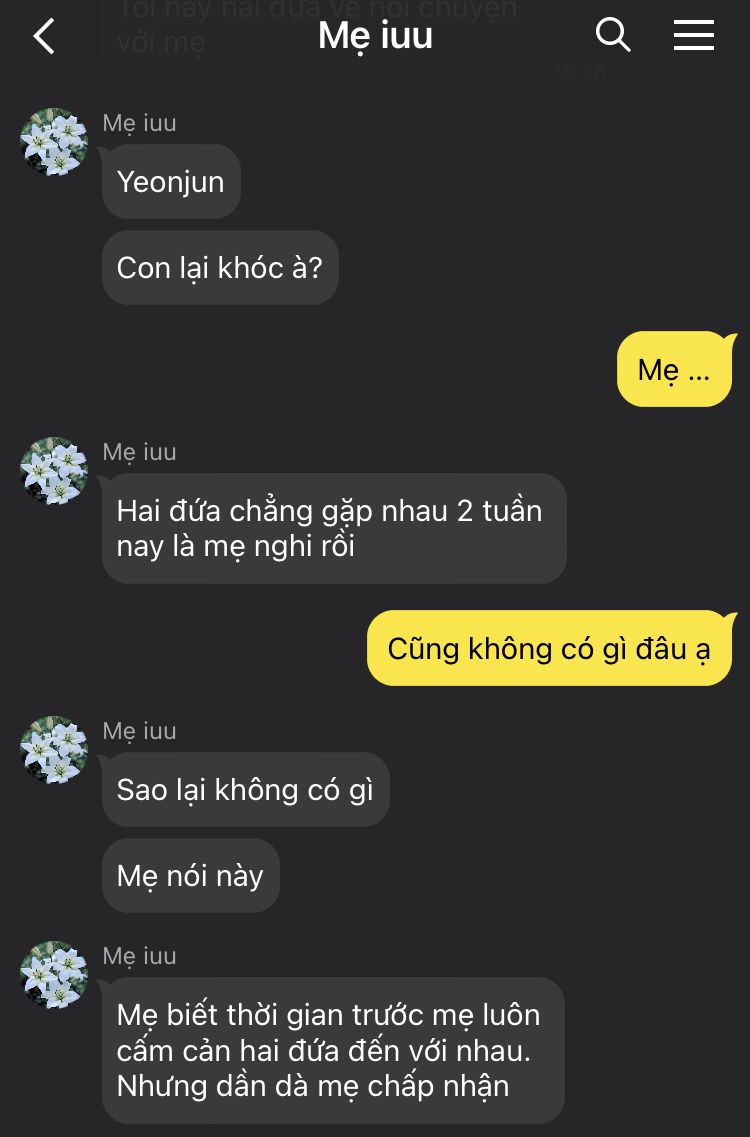Image resolution: width=750 pixels, height=1137 pixels.
Task: Open search in the chat
Action: pyautogui.click(x=613, y=35)
